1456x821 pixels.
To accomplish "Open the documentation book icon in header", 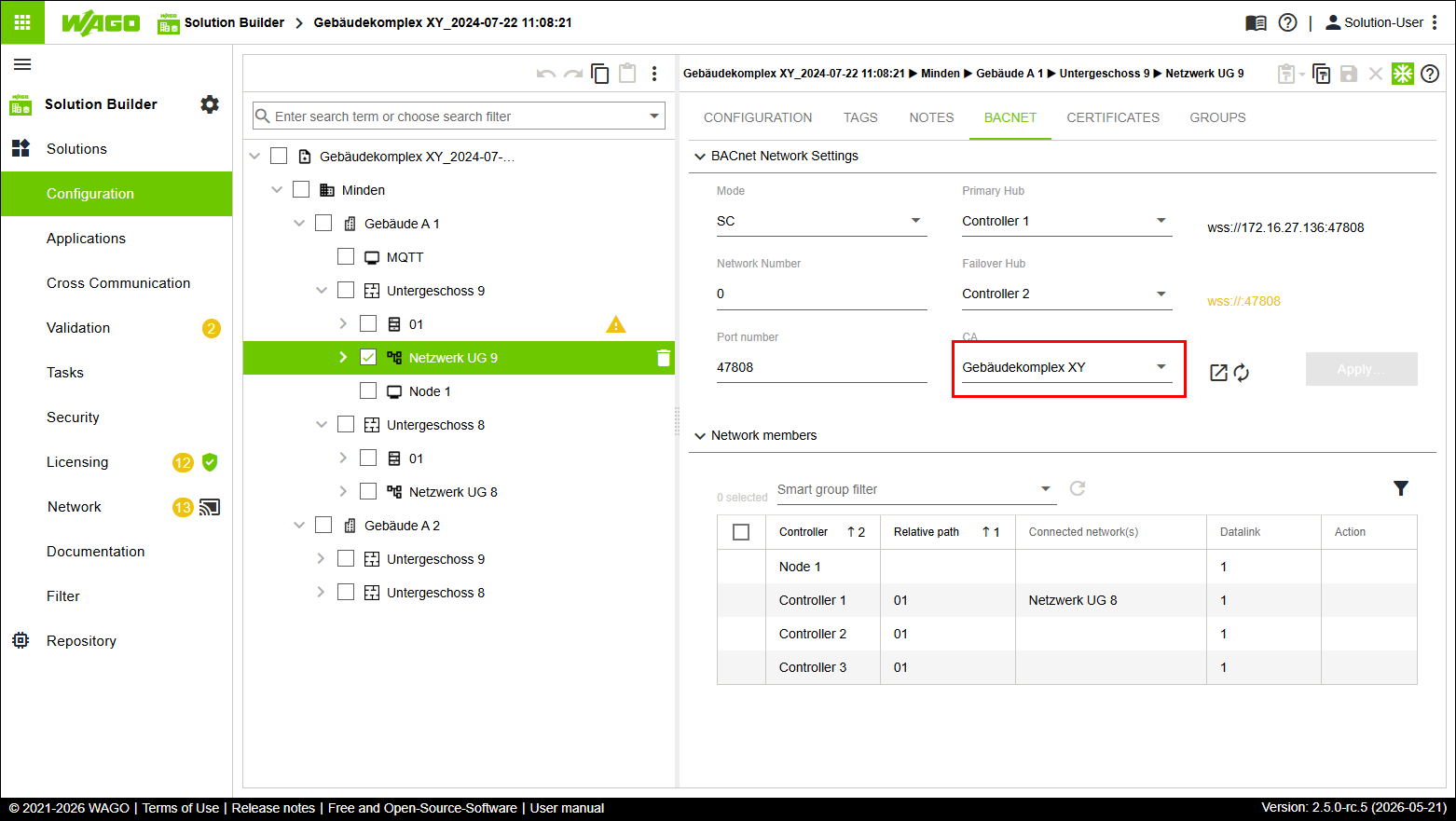I will click(1256, 22).
